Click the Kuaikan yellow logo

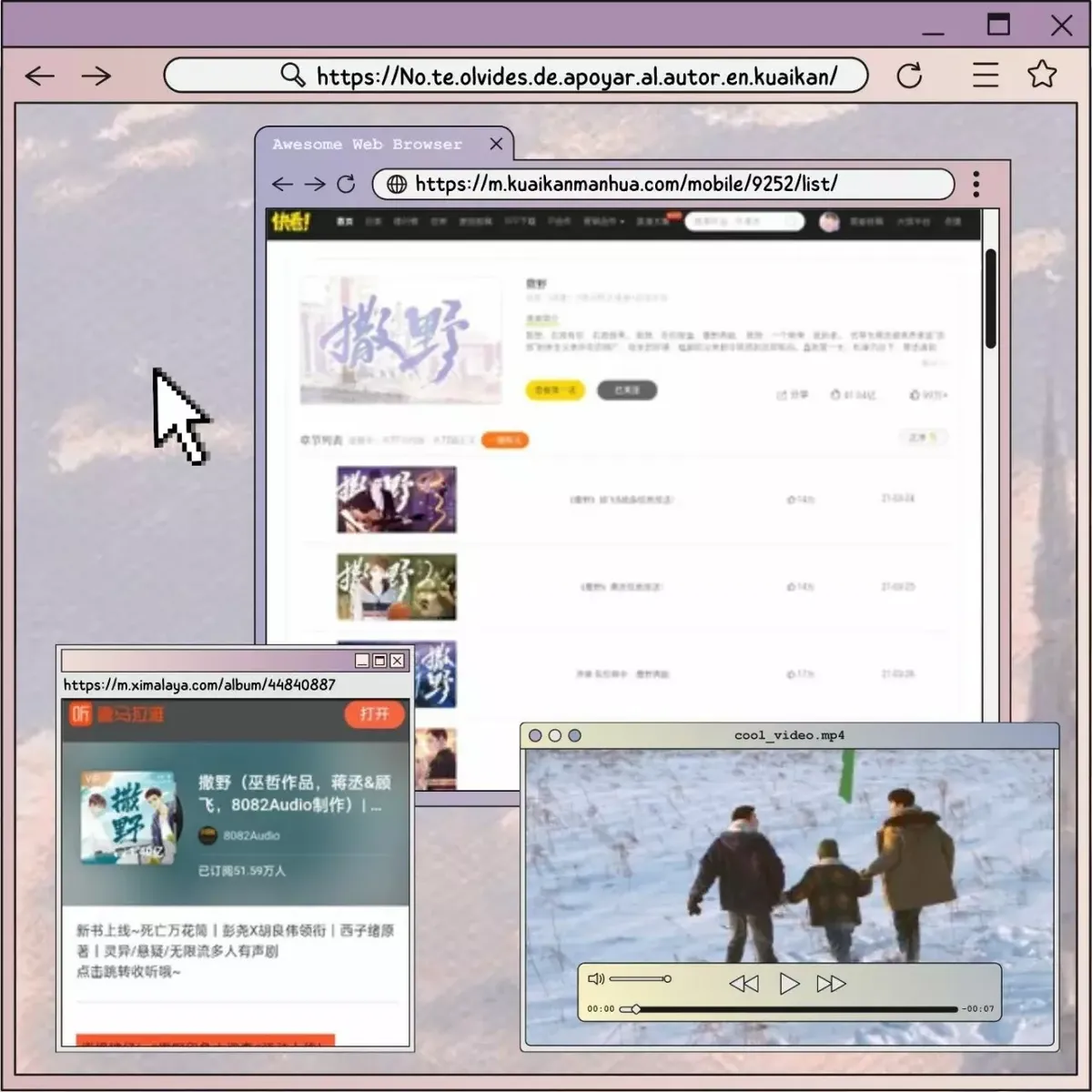pos(291,221)
